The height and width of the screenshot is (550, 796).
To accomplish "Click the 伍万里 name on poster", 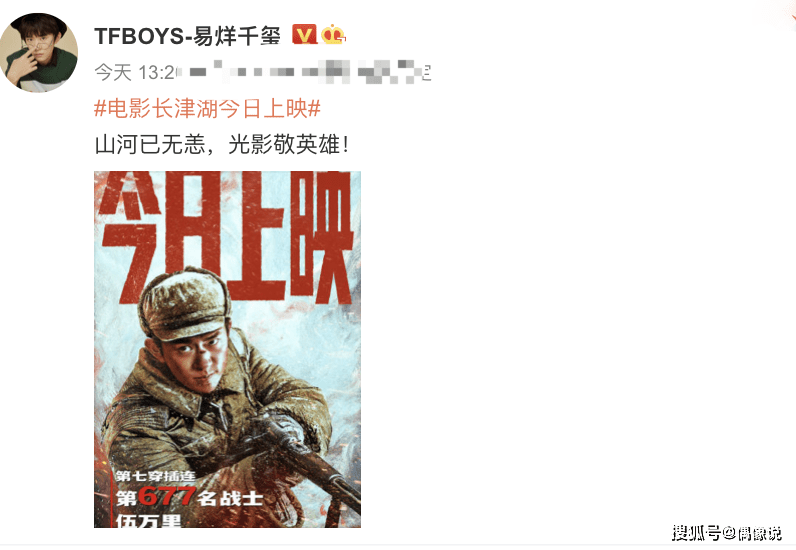I will point(148,521).
